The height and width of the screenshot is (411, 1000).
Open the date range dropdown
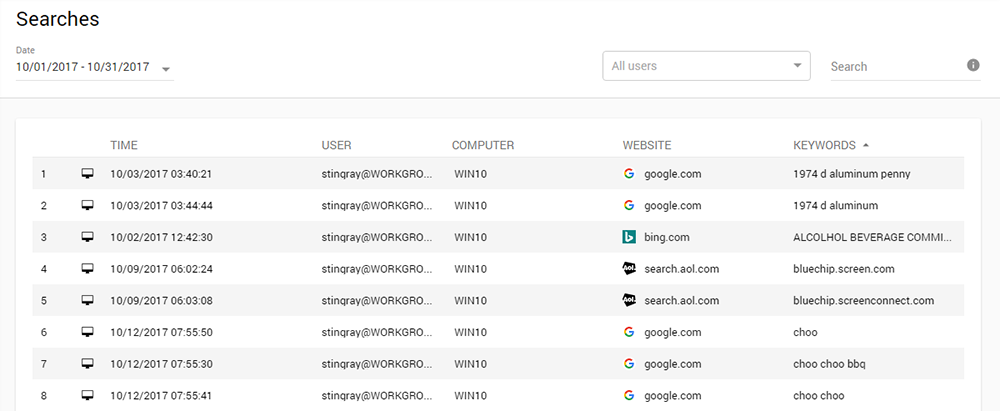click(166, 69)
